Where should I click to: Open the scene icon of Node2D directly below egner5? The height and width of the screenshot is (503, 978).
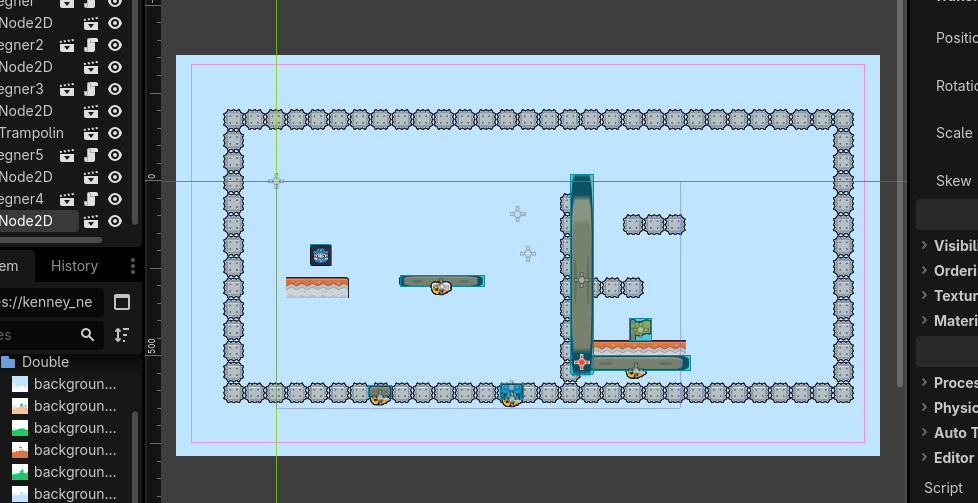click(91, 177)
